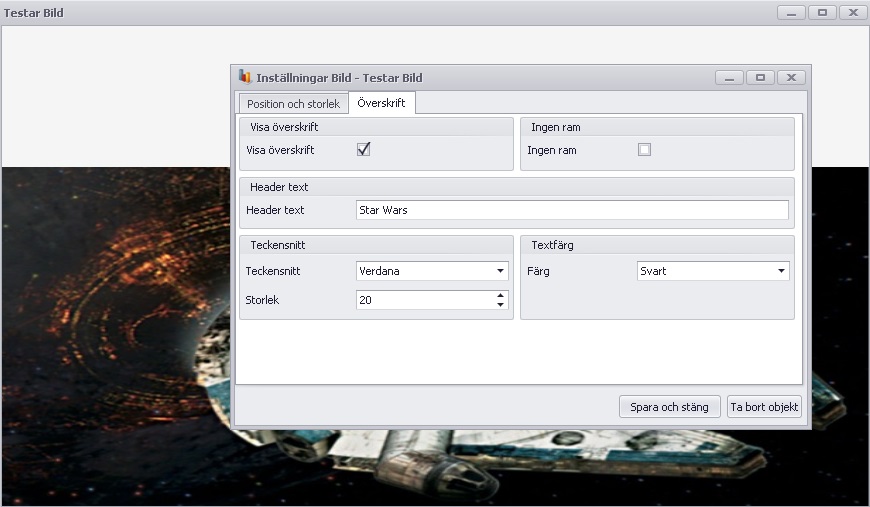The width and height of the screenshot is (870, 507).
Task: Enable the Ingen ram checkbox
Action: tap(644, 149)
